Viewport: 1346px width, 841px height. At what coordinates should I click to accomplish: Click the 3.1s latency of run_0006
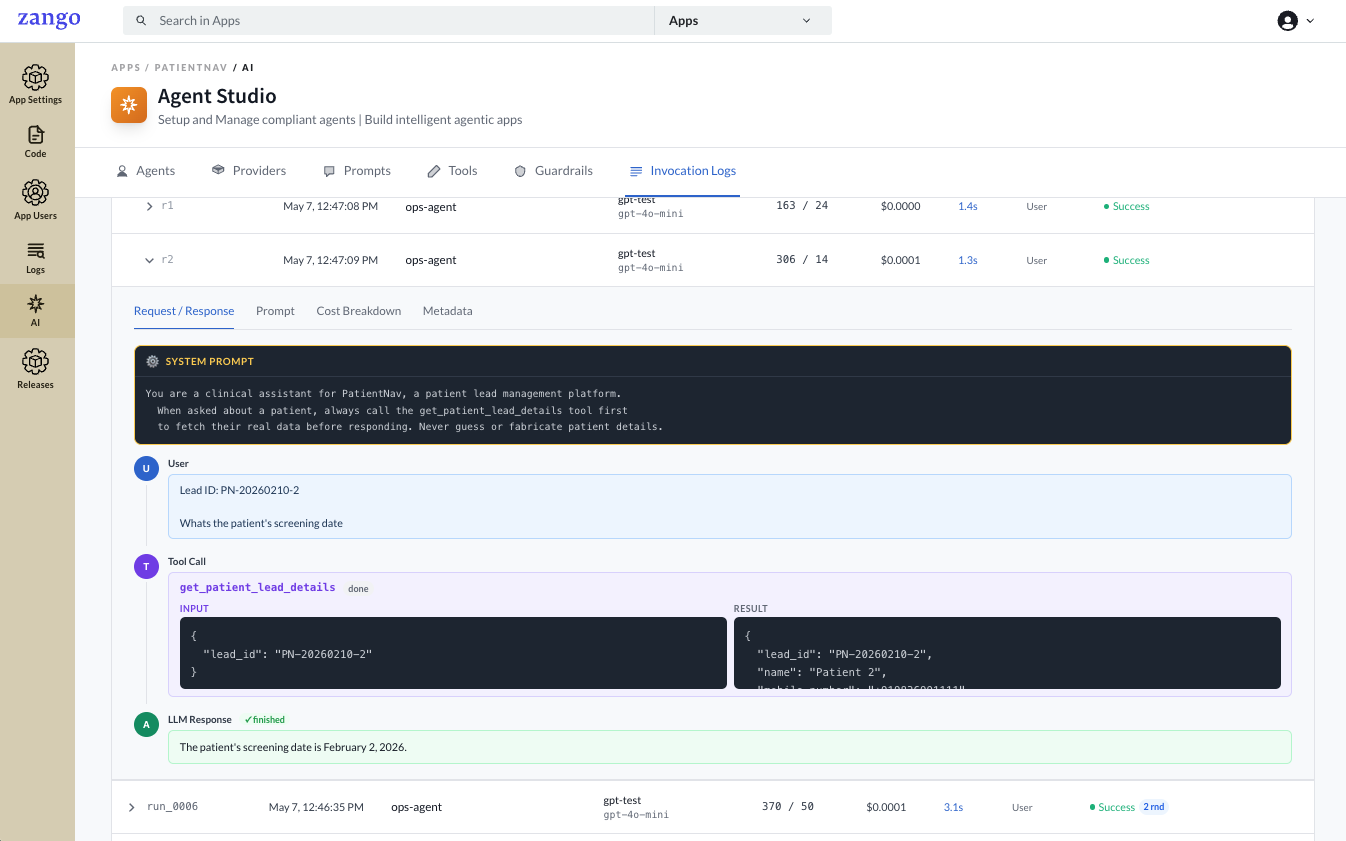tap(953, 807)
